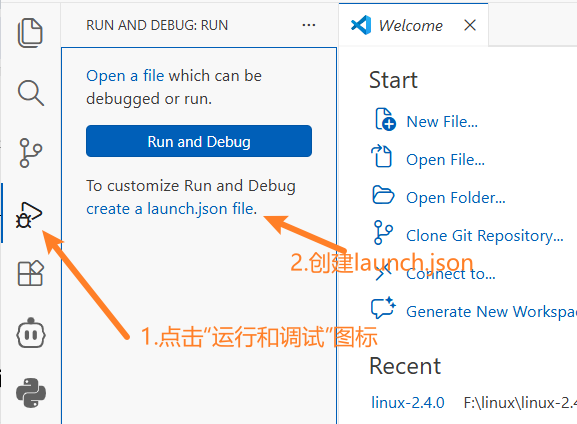This screenshot has height=424, width=577.
Task: Click the Generate New Workspace sparkle icon
Action: click(383, 308)
